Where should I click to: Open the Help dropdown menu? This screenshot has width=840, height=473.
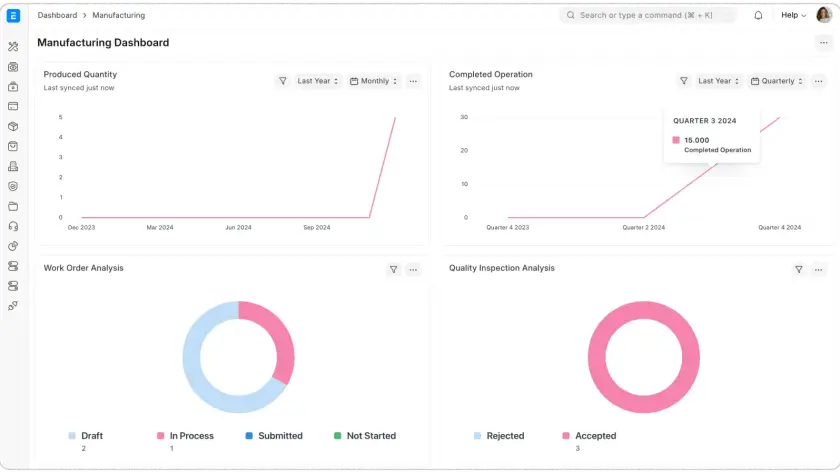pos(793,16)
